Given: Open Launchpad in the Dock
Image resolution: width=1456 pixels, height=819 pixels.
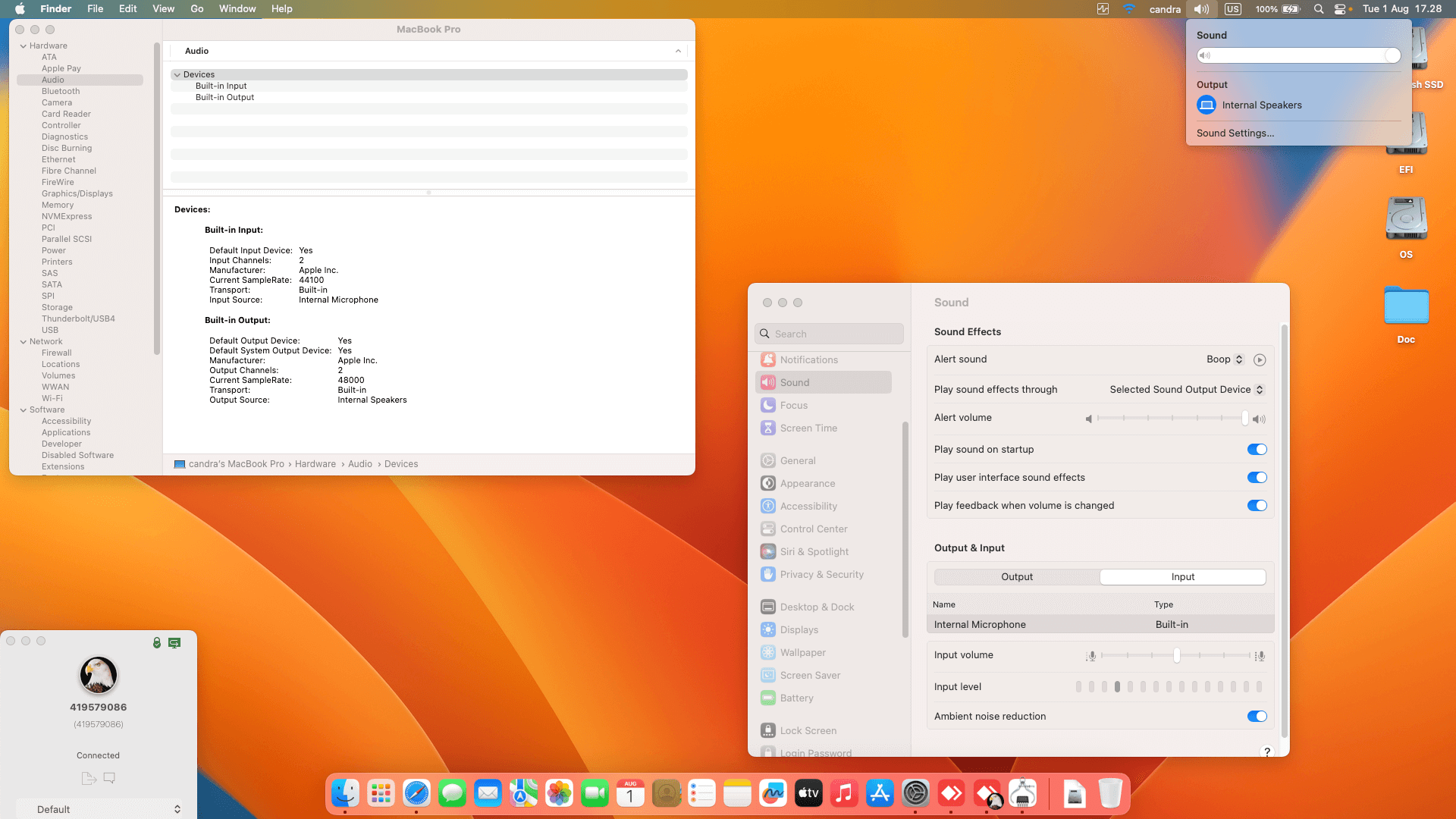Looking at the screenshot, I should tap(381, 794).
